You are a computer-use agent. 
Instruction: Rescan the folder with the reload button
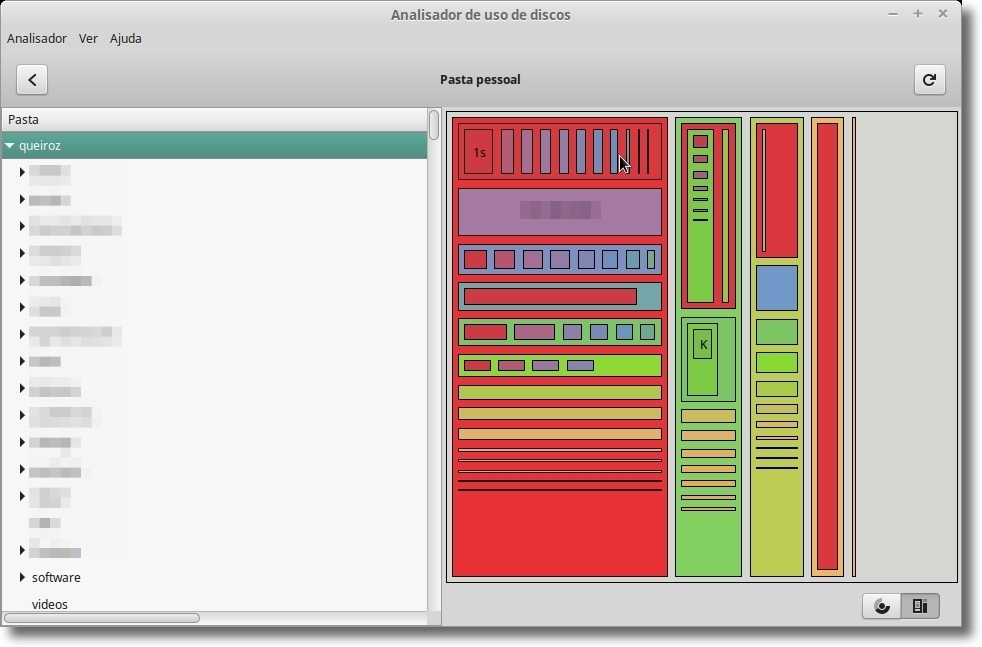[x=929, y=80]
